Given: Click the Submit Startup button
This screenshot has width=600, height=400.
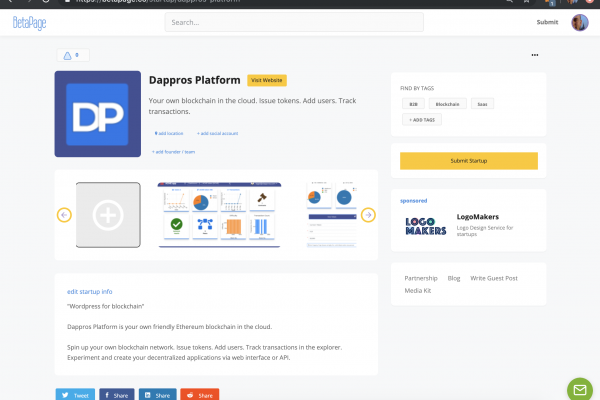Looking at the screenshot, I should point(469,161).
